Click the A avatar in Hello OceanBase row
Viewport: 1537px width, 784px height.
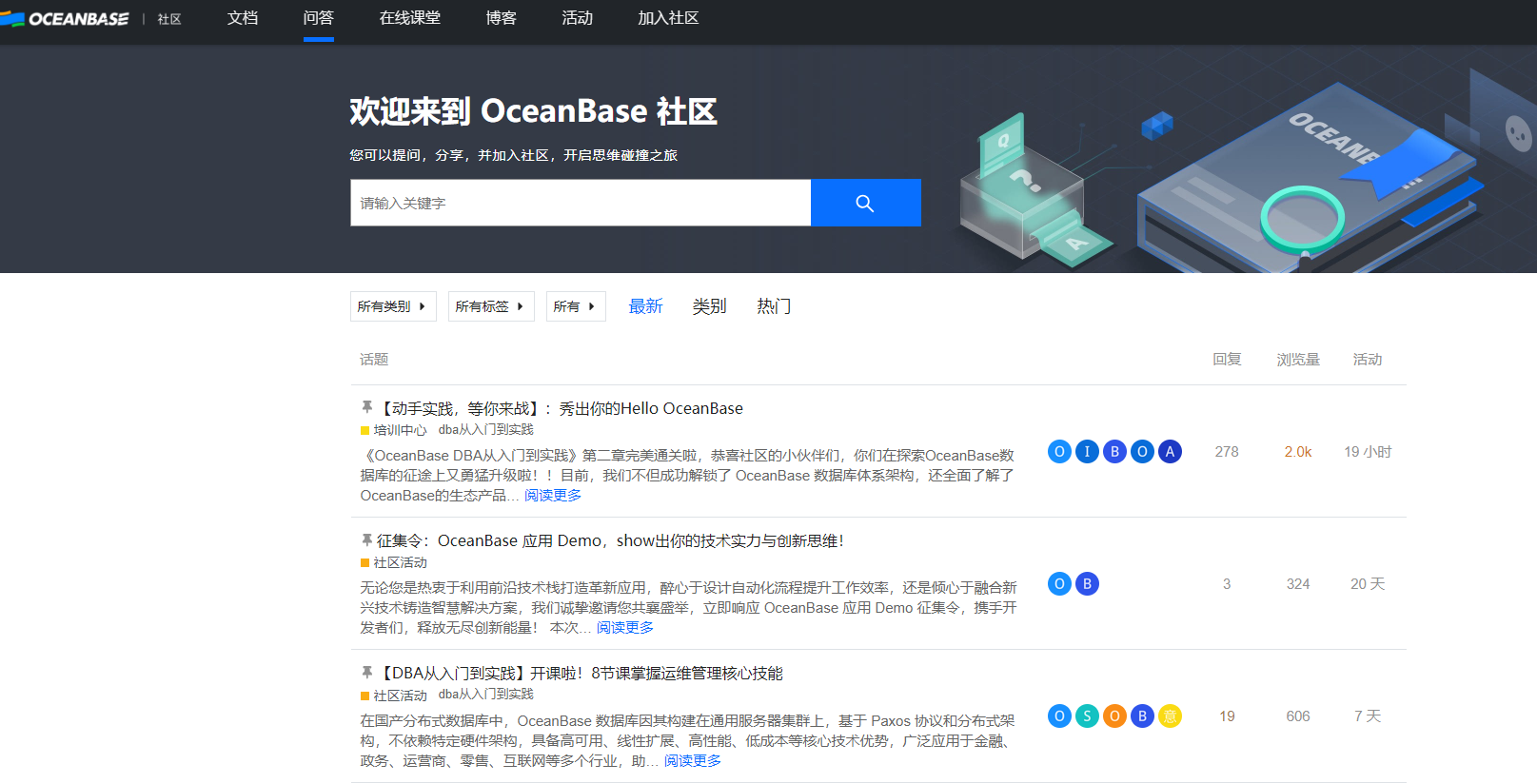coord(1171,451)
